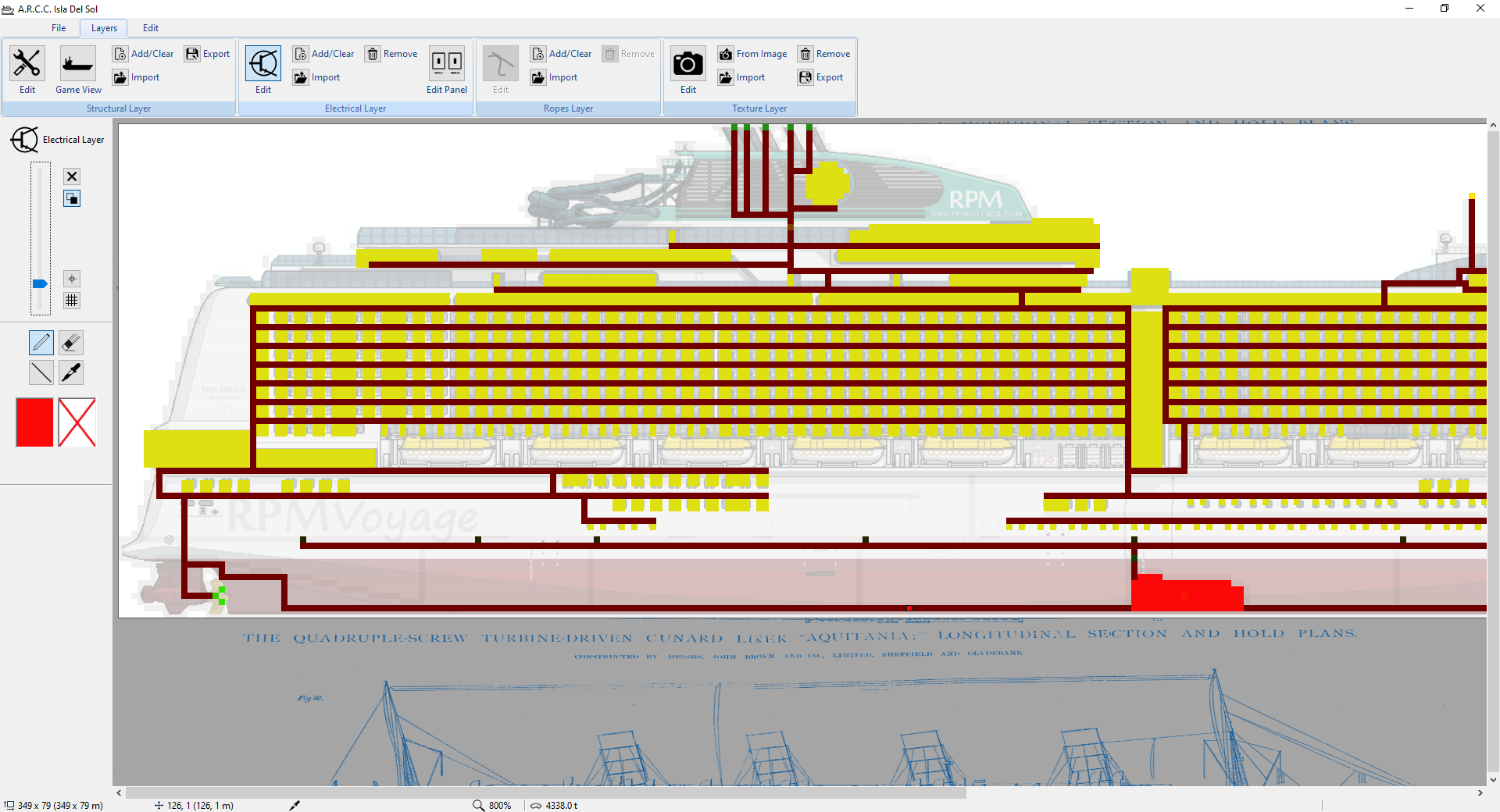The height and width of the screenshot is (812, 1500).
Task: Click Ropes Layer Add/Clear
Action: [x=562, y=54]
